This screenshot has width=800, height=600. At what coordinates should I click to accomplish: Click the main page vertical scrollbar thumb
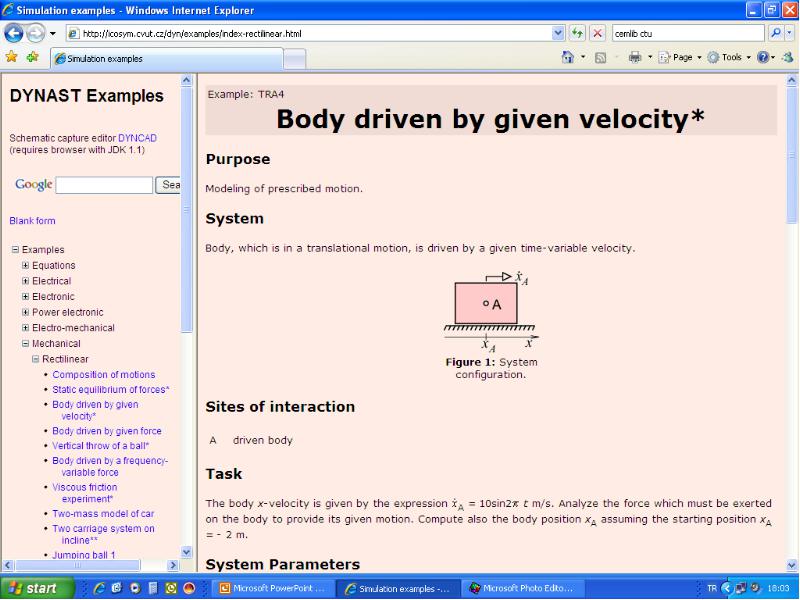(x=791, y=155)
